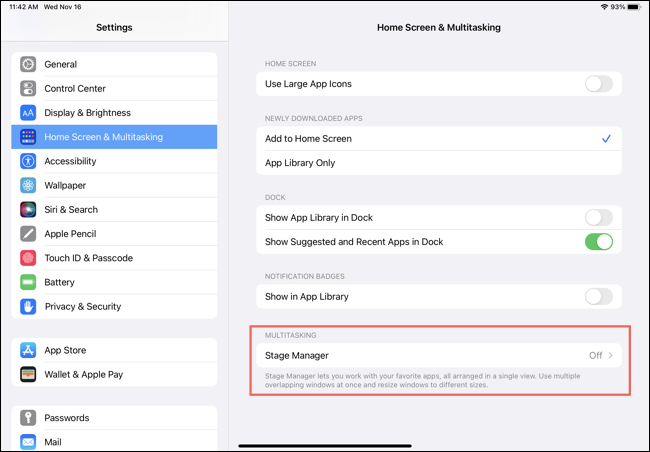Tap the Wed Nov 16 date

click(x=63, y=7)
